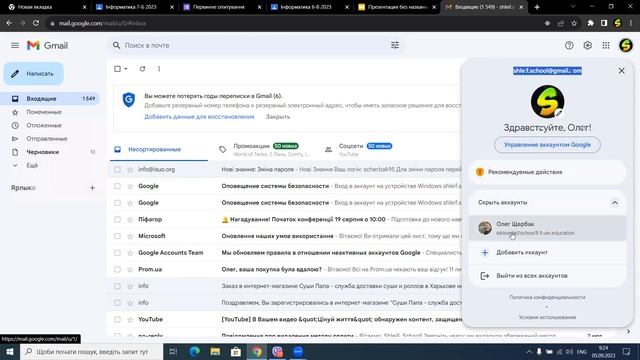640x360 pixels.
Task: Show hidden system tray icons
Action: [529, 351]
